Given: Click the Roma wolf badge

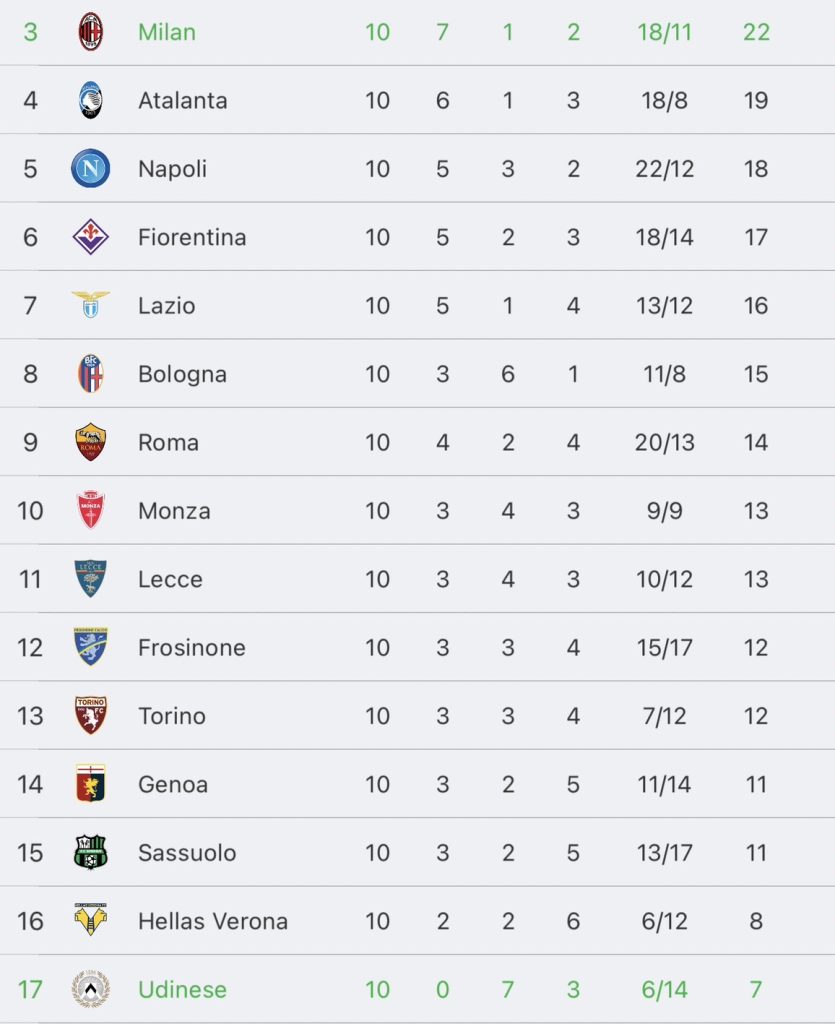Looking at the screenshot, I should coord(91,442).
